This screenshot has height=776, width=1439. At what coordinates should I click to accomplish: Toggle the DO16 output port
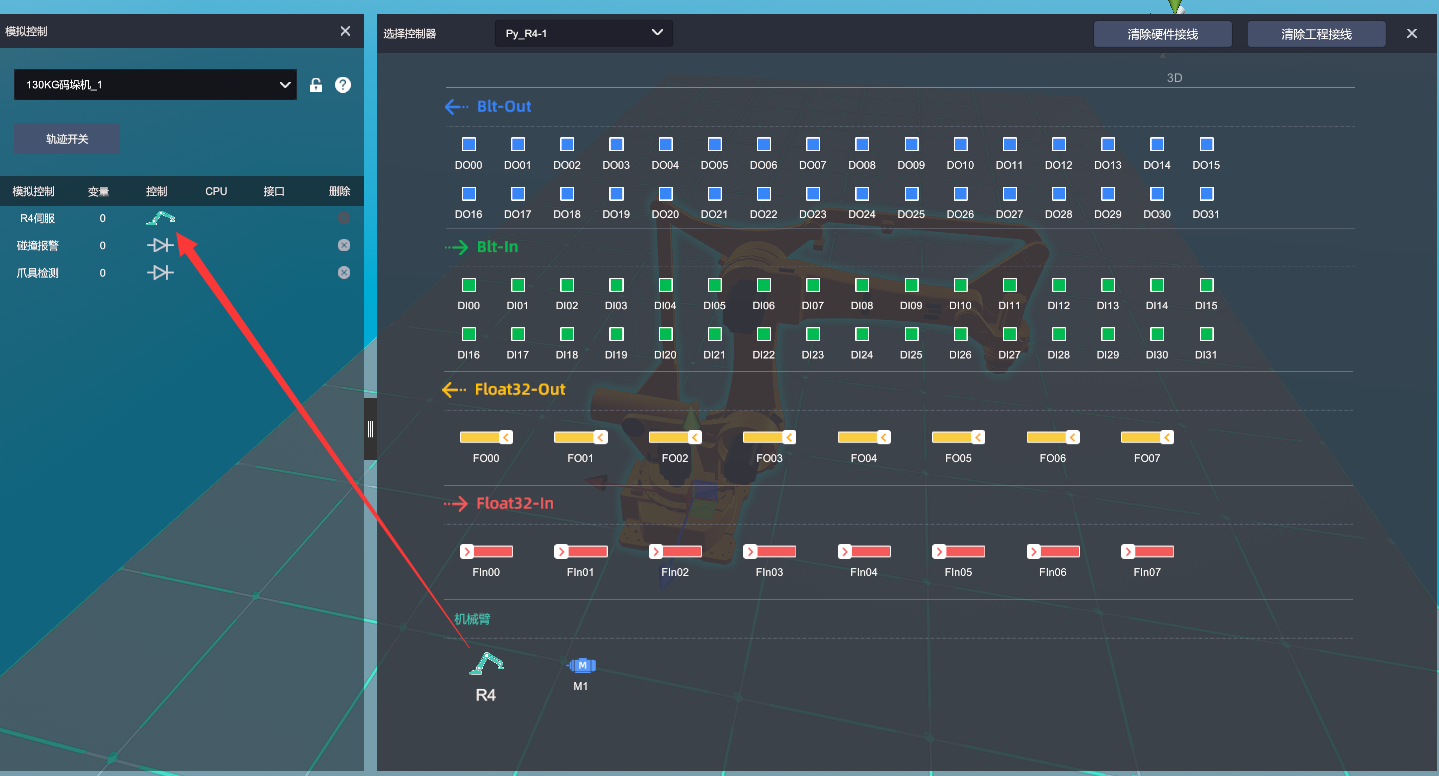click(469, 194)
